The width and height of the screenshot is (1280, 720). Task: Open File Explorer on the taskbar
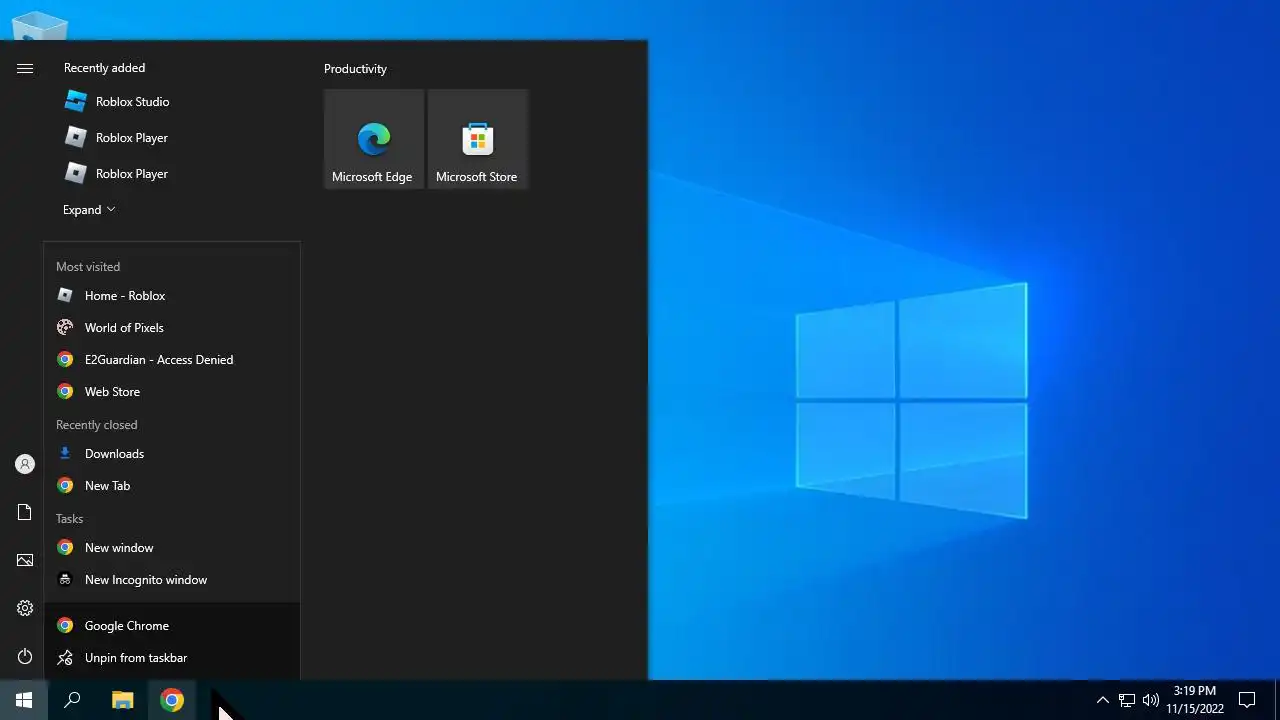click(x=122, y=700)
